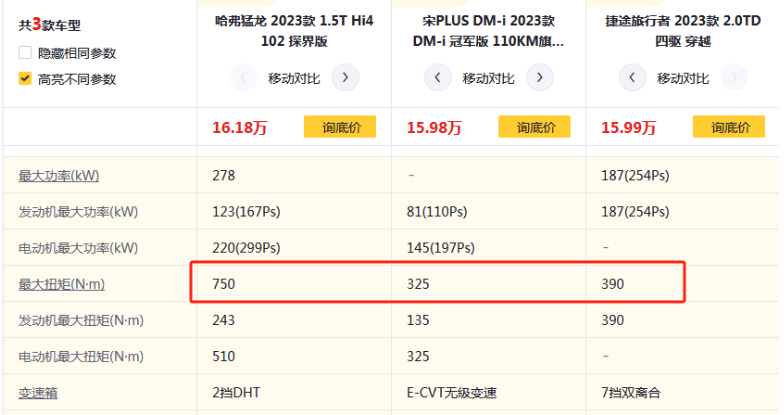Viewport: 784px width, 415px height.
Task: Click the 123(167Ps) engine power value
Action: 246,212
